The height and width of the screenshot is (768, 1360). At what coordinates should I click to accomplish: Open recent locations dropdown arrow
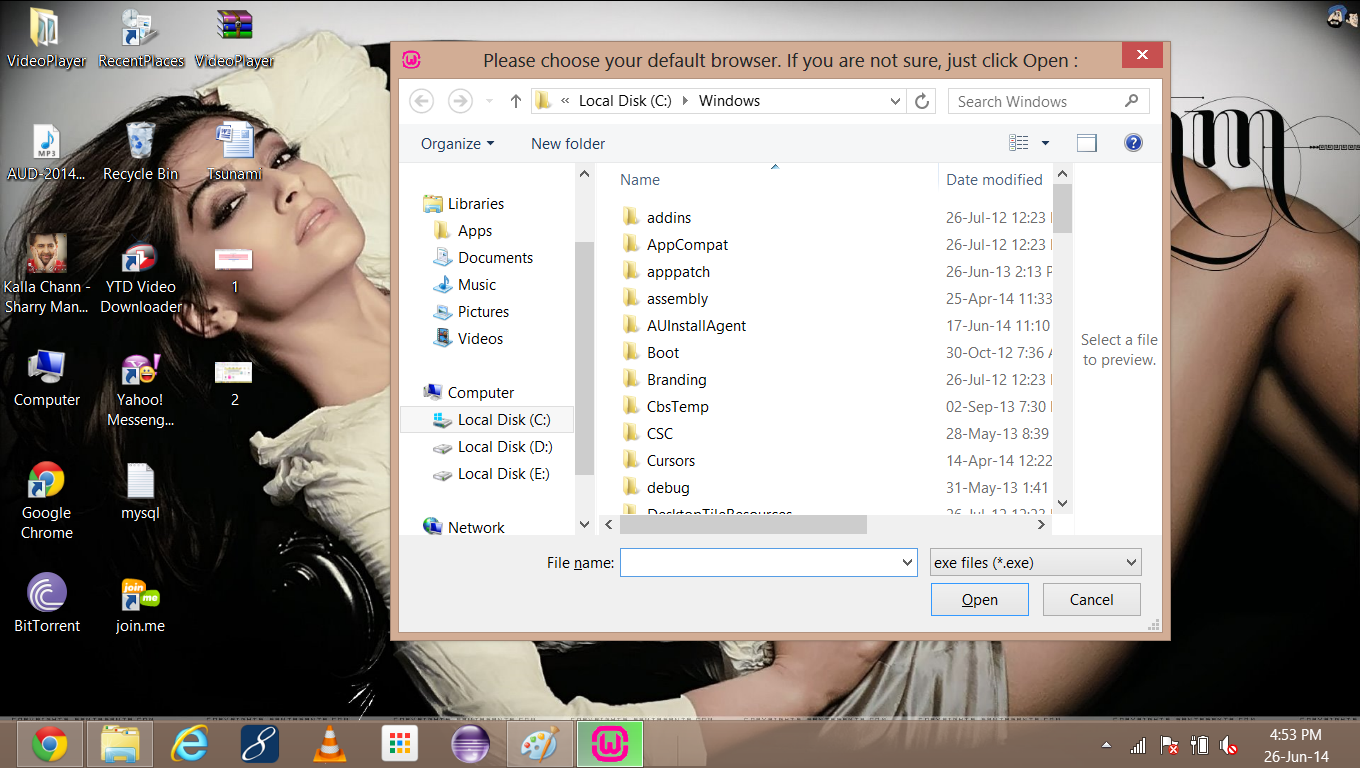(x=489, y=101)
